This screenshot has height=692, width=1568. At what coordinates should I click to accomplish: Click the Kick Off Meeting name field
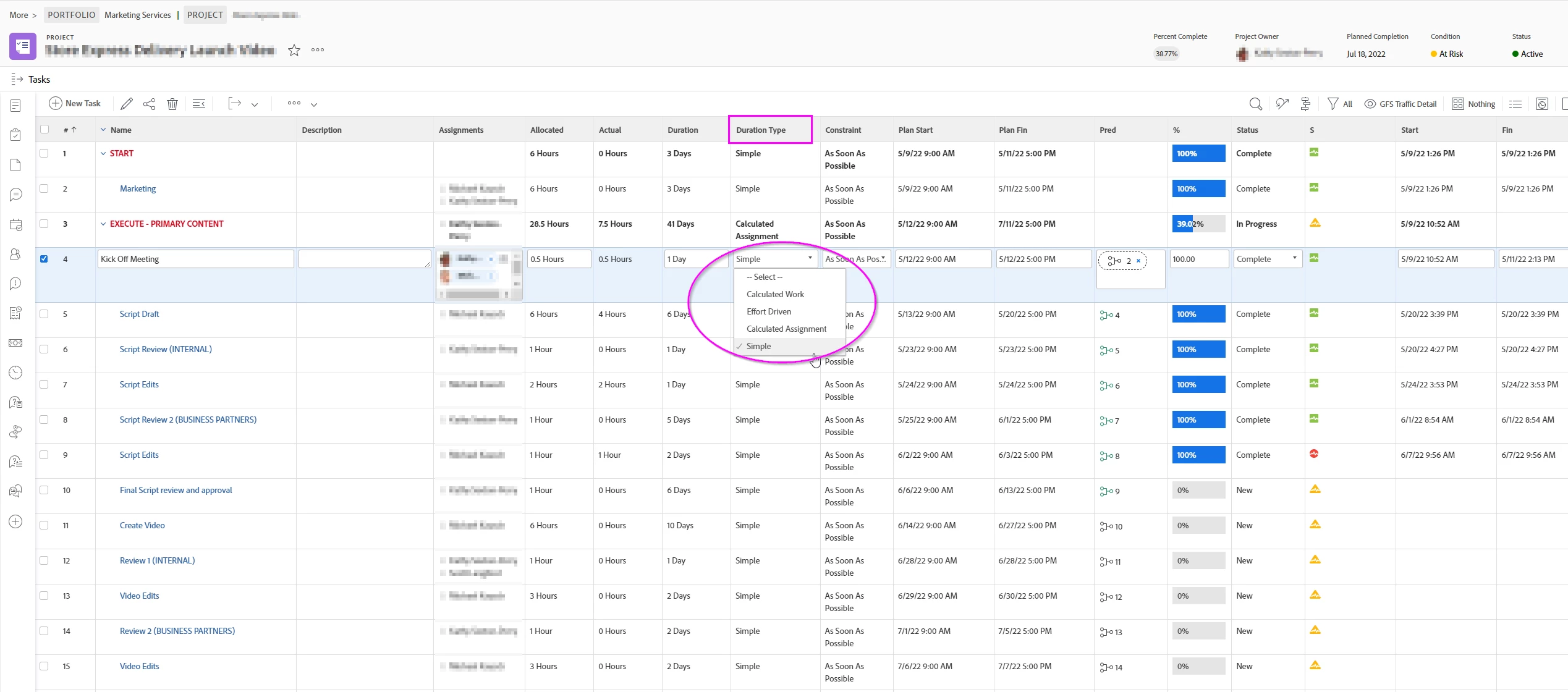[x=195, y=259]
